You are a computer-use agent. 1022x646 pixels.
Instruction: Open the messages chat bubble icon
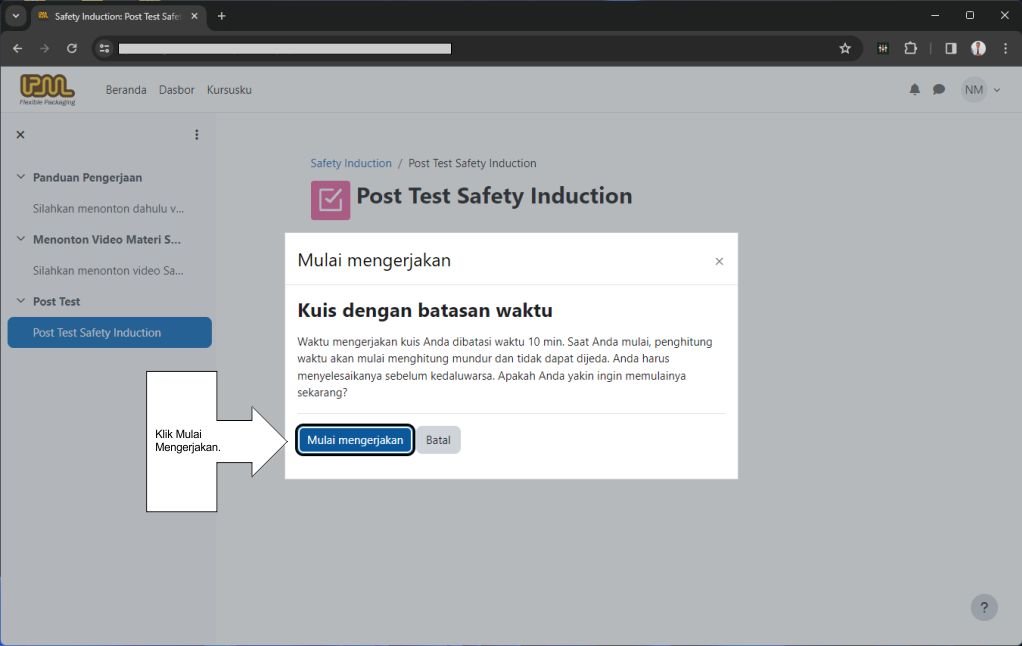pos(939,90)
